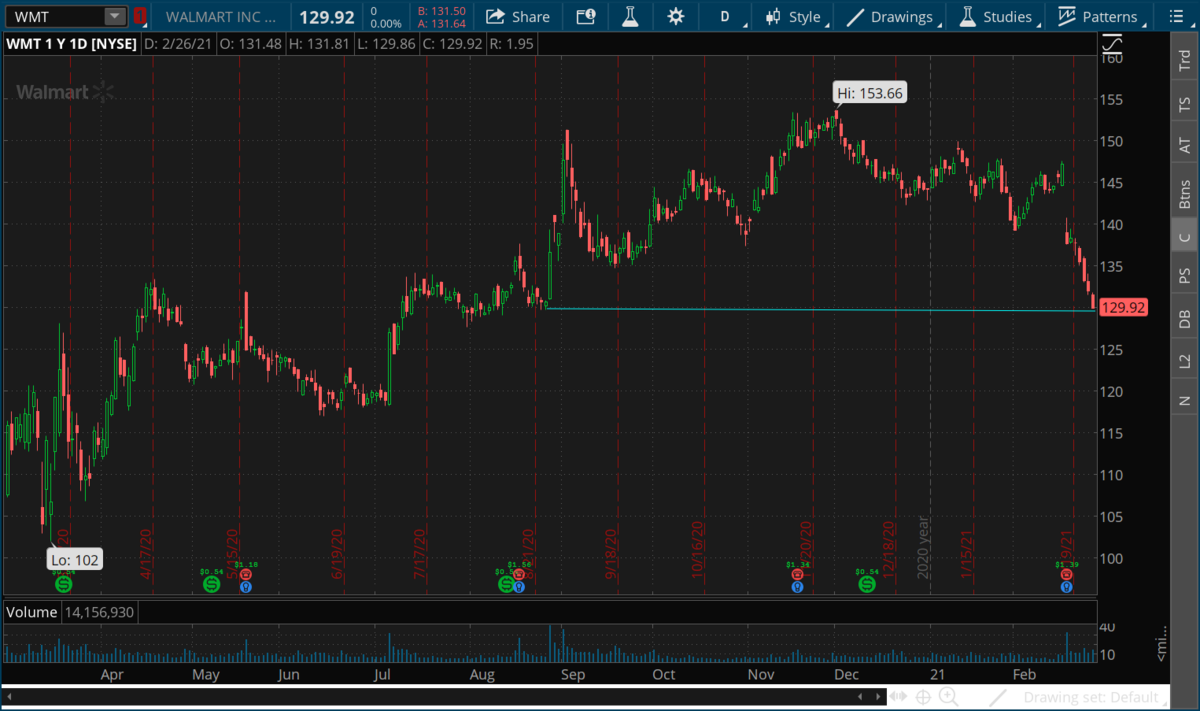Click the red 129.92 price axis label
This screenshot has width=1200, height=711.
point(1121,309)
